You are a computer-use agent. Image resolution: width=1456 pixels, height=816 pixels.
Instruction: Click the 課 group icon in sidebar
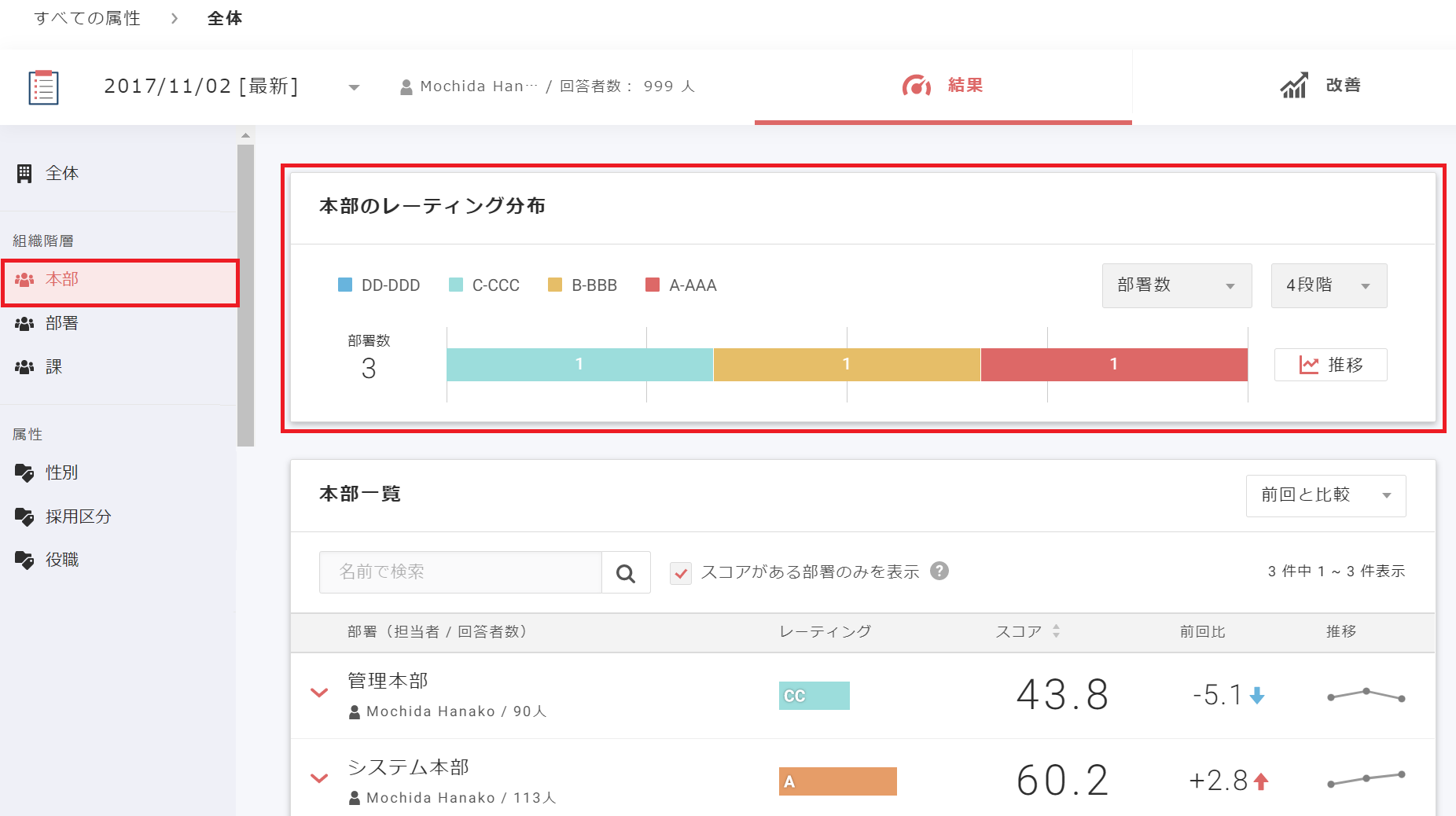[x=24, y=367]
